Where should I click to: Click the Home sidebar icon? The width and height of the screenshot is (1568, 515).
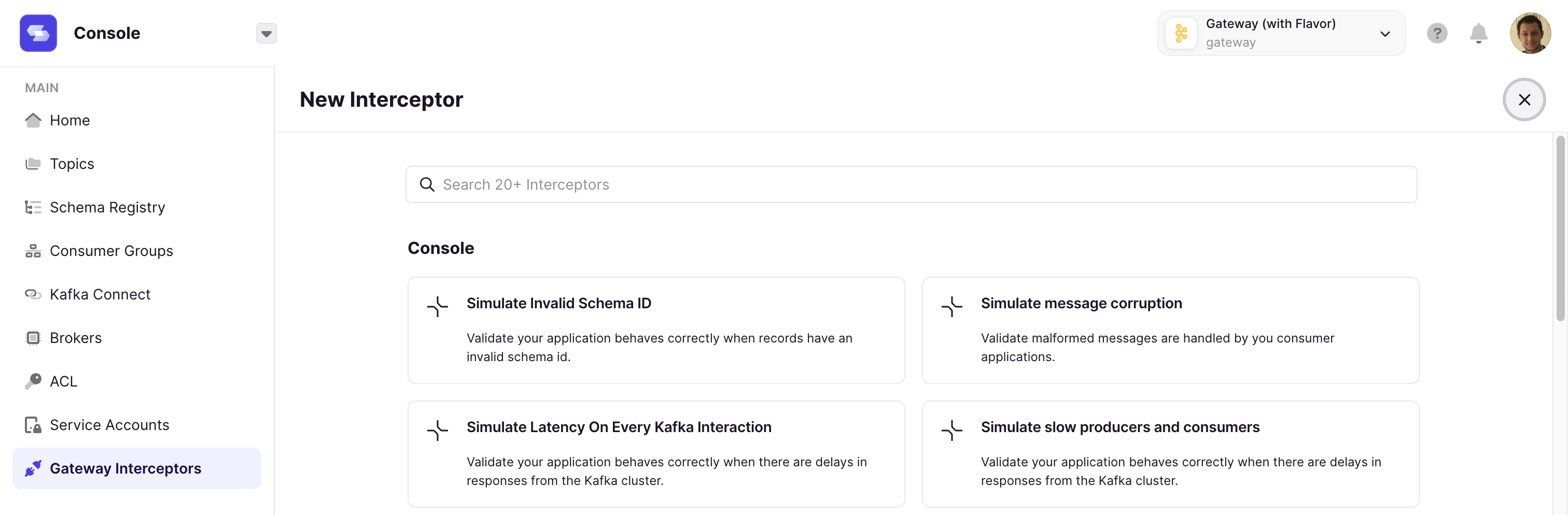coord(33,120)
